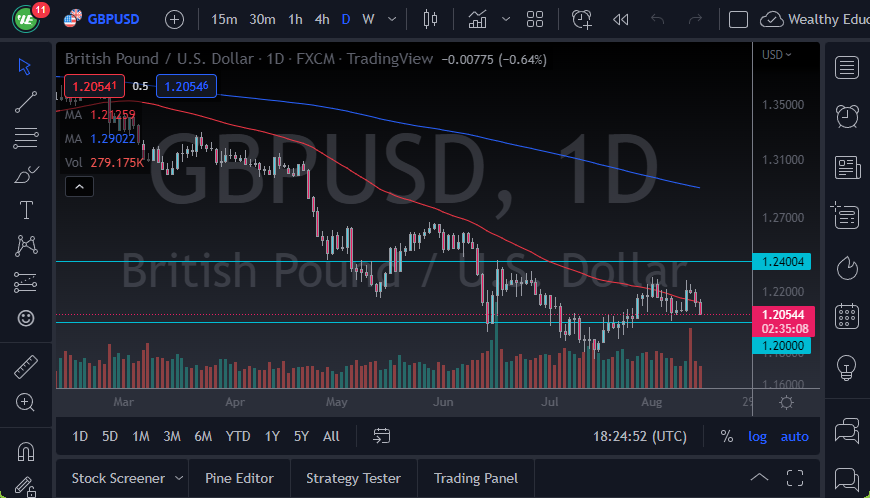Open the Pine Editor tab
Viewport: 870px width, 498px height.
point(239,478)
